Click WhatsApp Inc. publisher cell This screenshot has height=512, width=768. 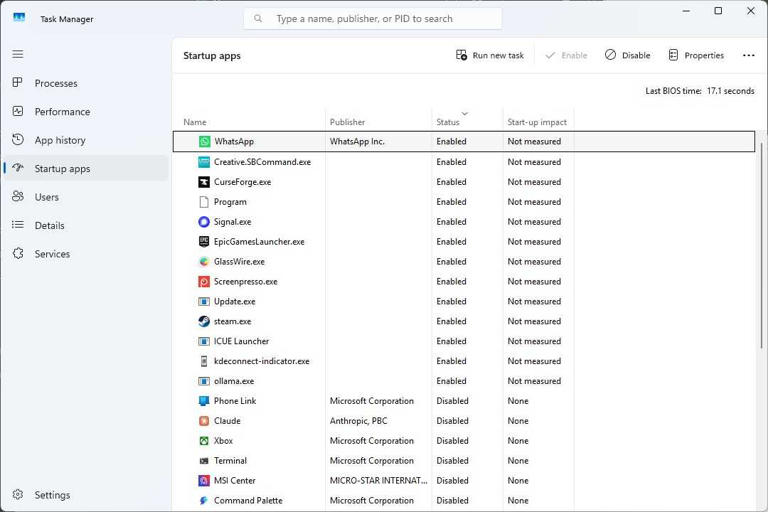(x=357, y=142)
